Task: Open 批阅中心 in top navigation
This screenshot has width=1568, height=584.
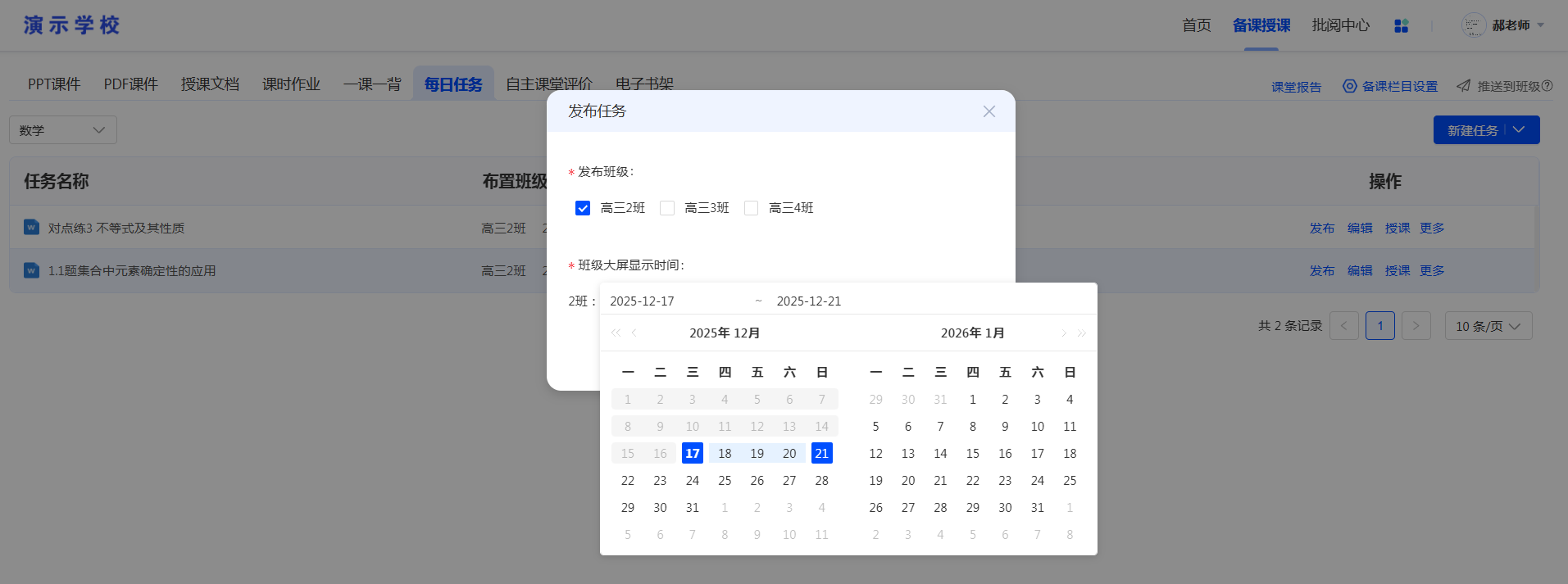Action: (1340, 25)
